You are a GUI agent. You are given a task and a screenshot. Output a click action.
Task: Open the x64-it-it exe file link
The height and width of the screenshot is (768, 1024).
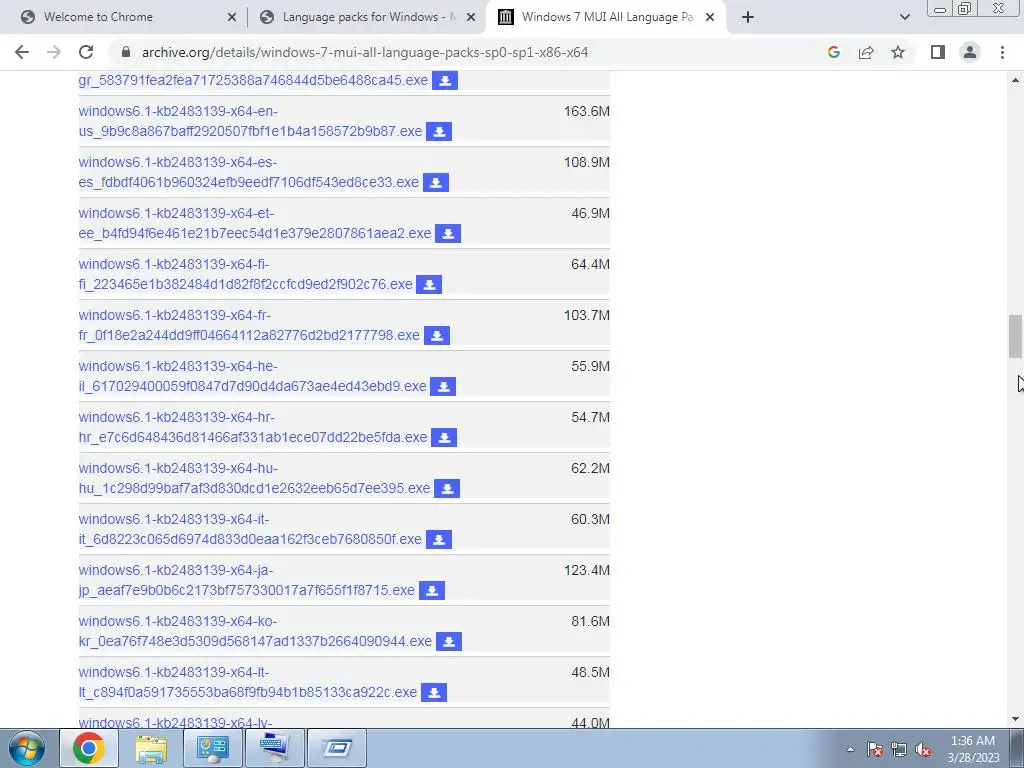250,529
